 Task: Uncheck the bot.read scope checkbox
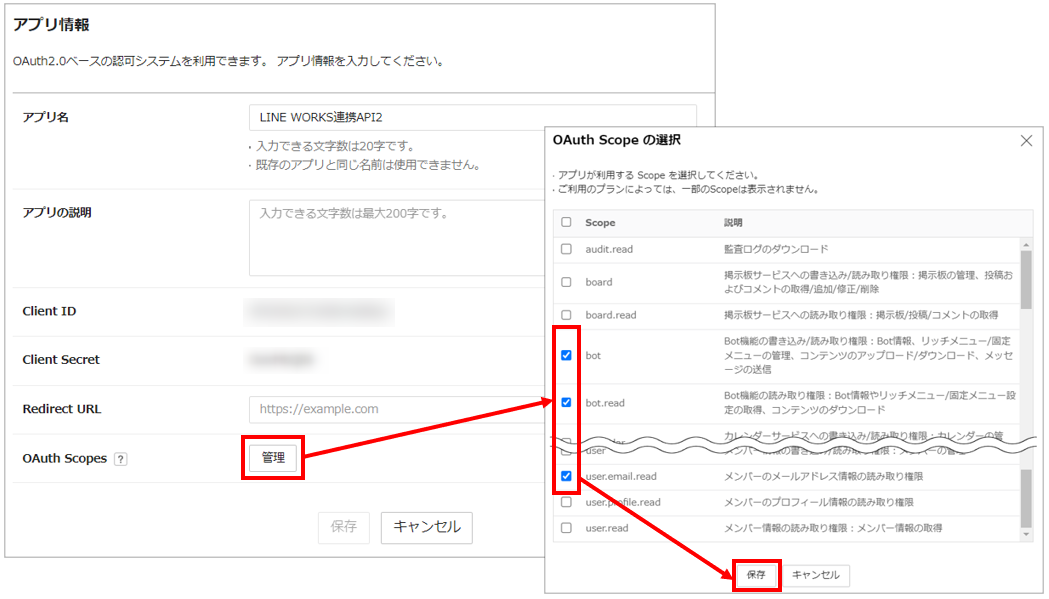pyautogui.click(x=566, y=402)
